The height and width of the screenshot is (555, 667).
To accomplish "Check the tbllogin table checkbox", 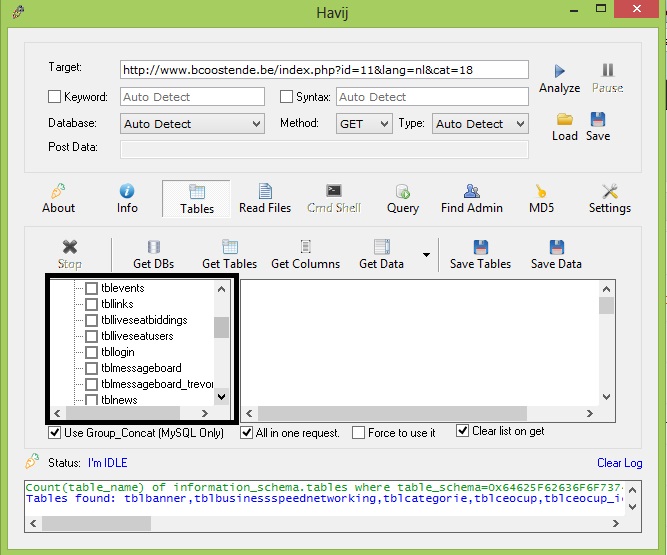I will click(x=91, y=353).
